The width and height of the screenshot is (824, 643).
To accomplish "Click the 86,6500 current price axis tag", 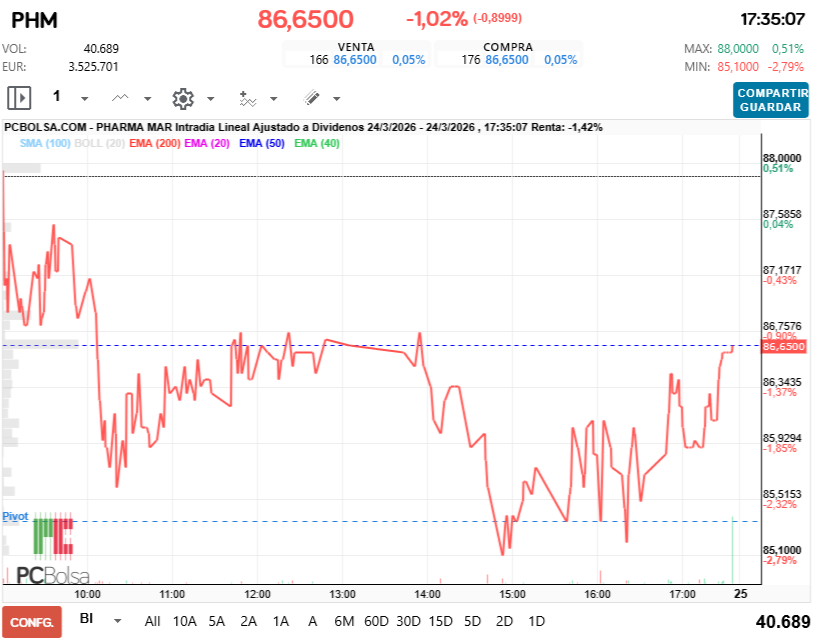I will tap(784, 347).
